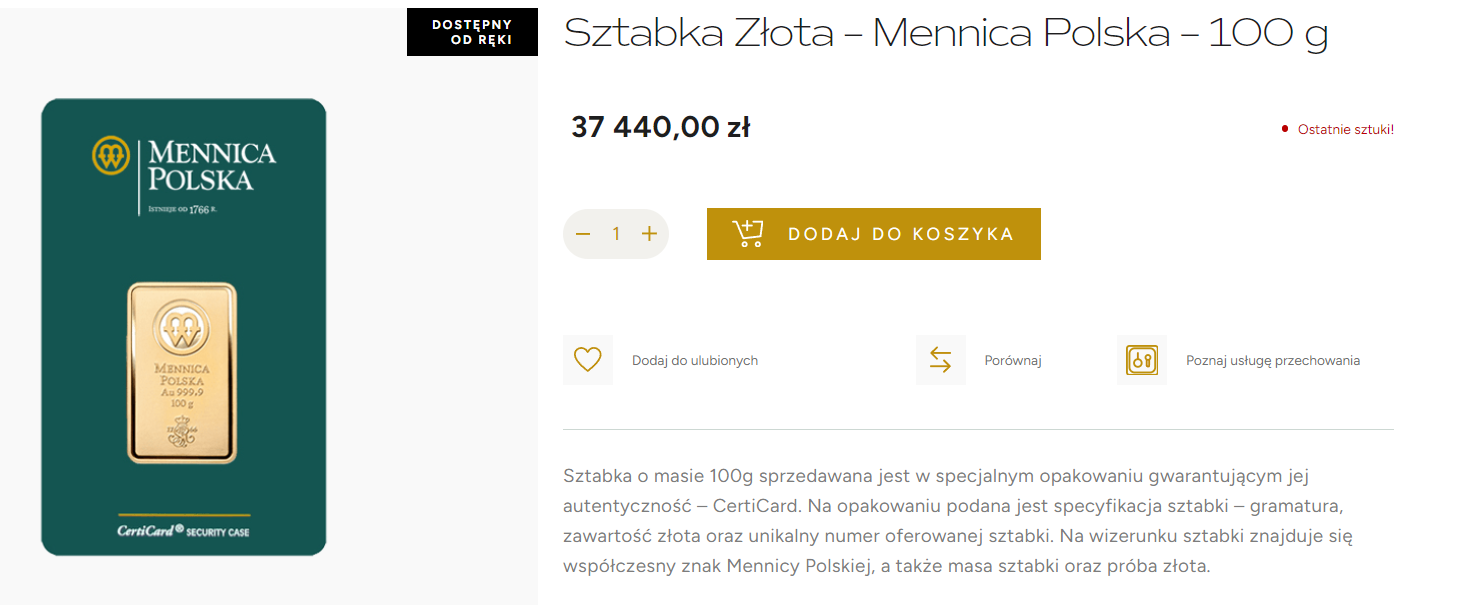The height and width of the screenshot is (605, 1463).
Task: Click the product title Sztabka Złota heading
Action: 945,34
